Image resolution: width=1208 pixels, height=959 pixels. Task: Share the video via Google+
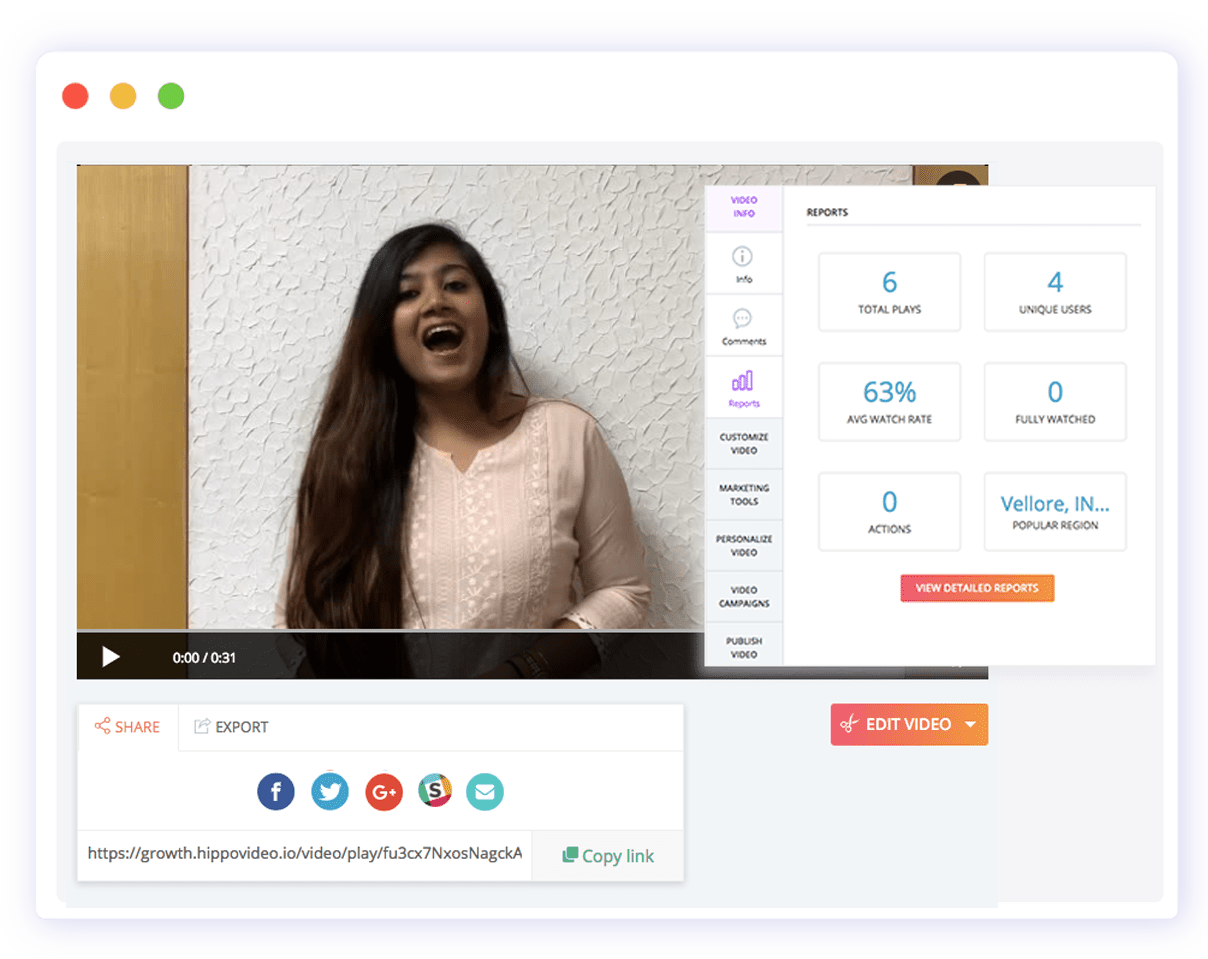384,791
